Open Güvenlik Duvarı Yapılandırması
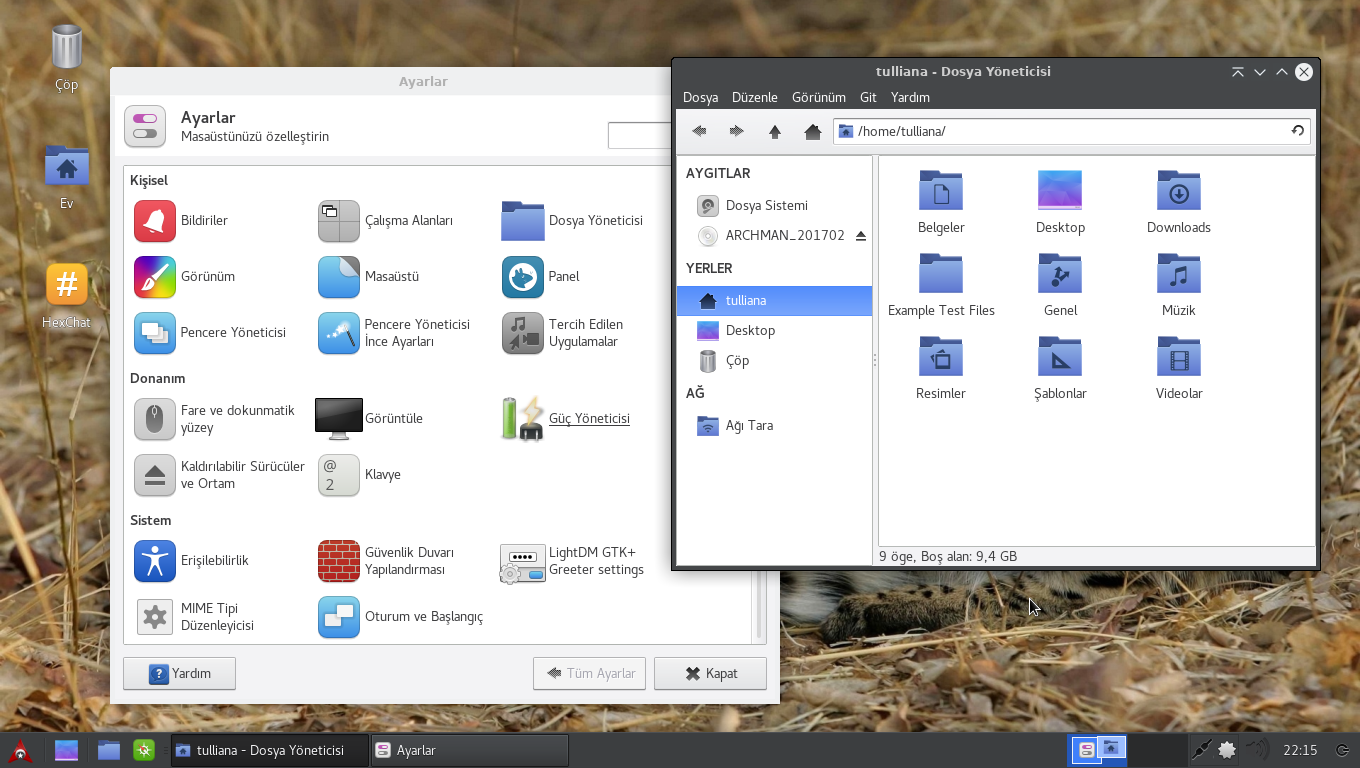This screenshot has width=1360, height=768. coord(386,561)
